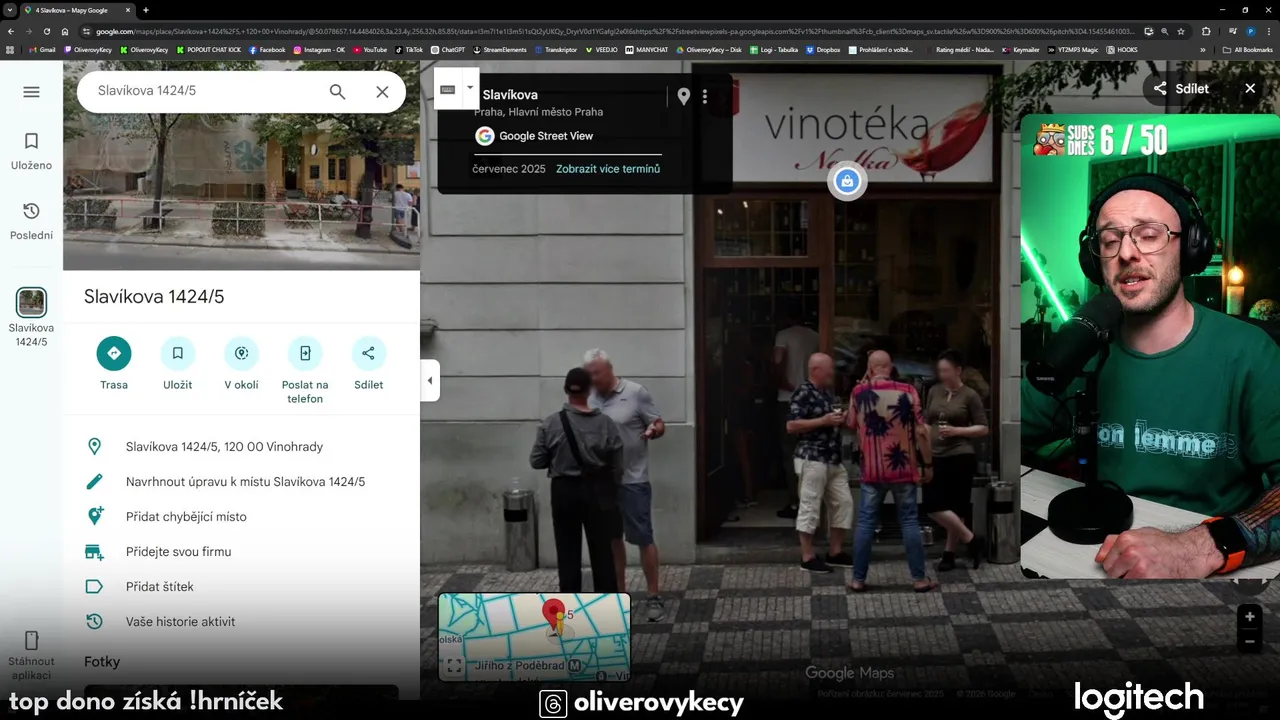Open the All Bookmarks folder
Viewport: 1280px width, 720px height.
(1247, 49)
